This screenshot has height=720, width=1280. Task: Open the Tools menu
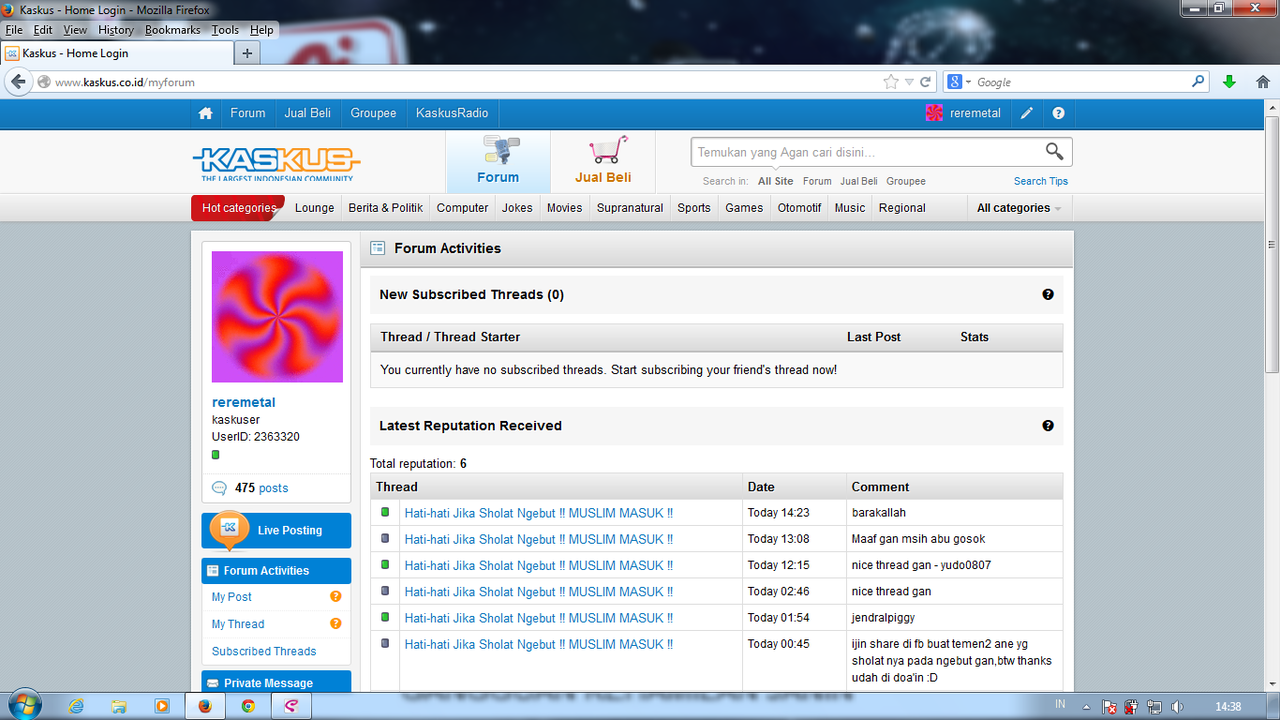(x=225, y=30)
